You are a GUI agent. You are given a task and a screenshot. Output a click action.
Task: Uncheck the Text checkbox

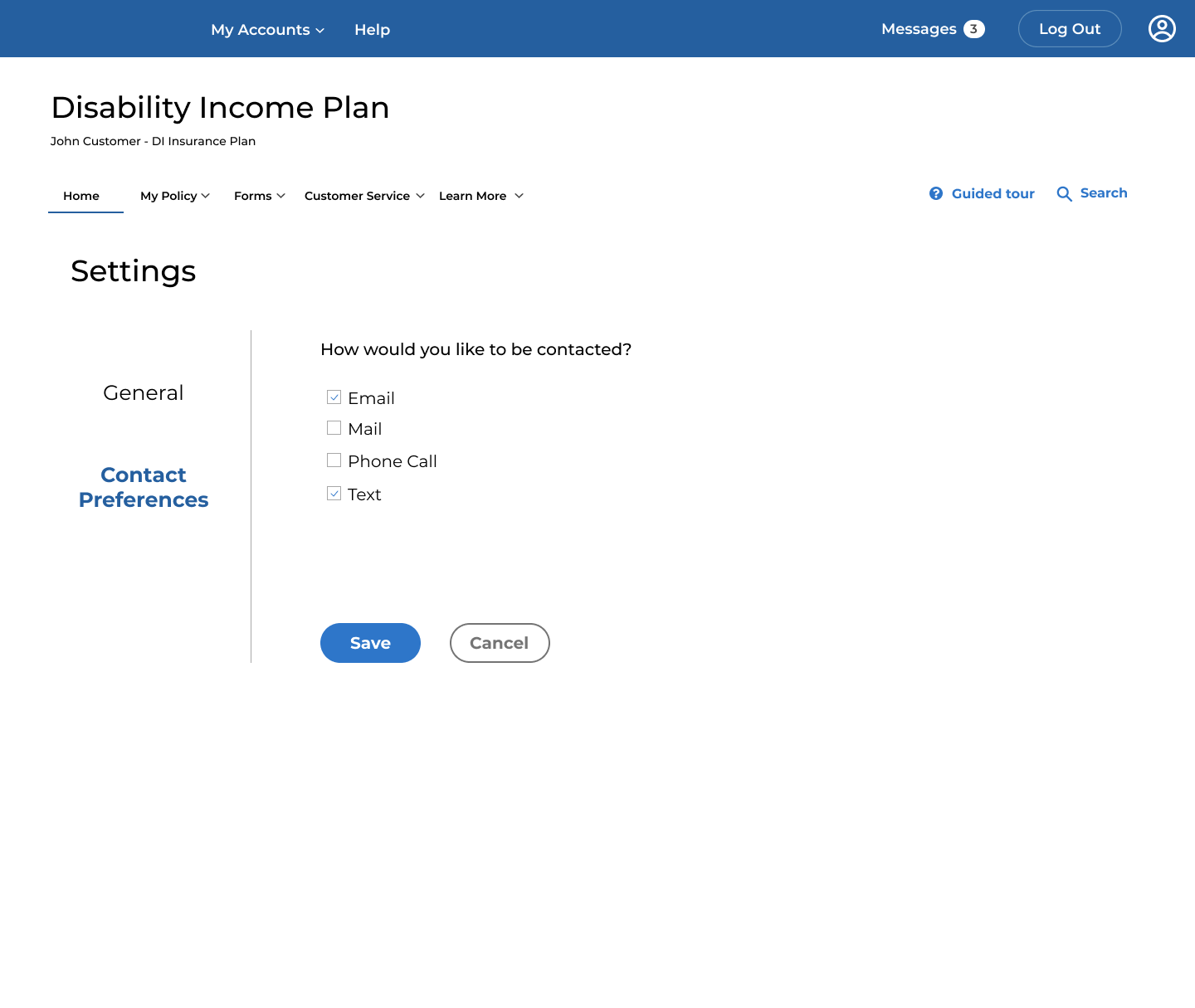[334, 494]
